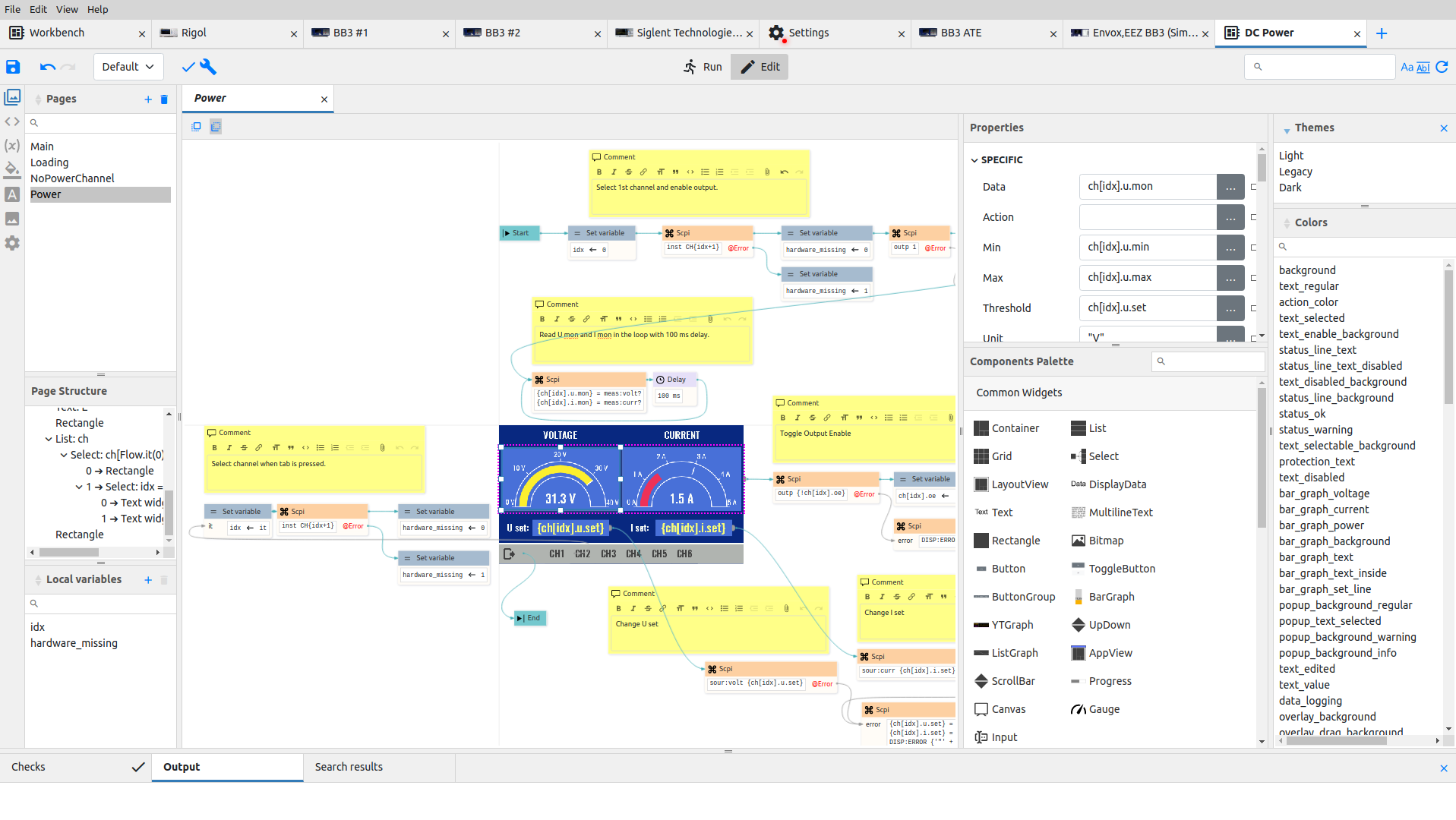Viewport: 1456px width, 820px height.
Task: Open Min property expression builder button
Action: [x=1230, y=248]
